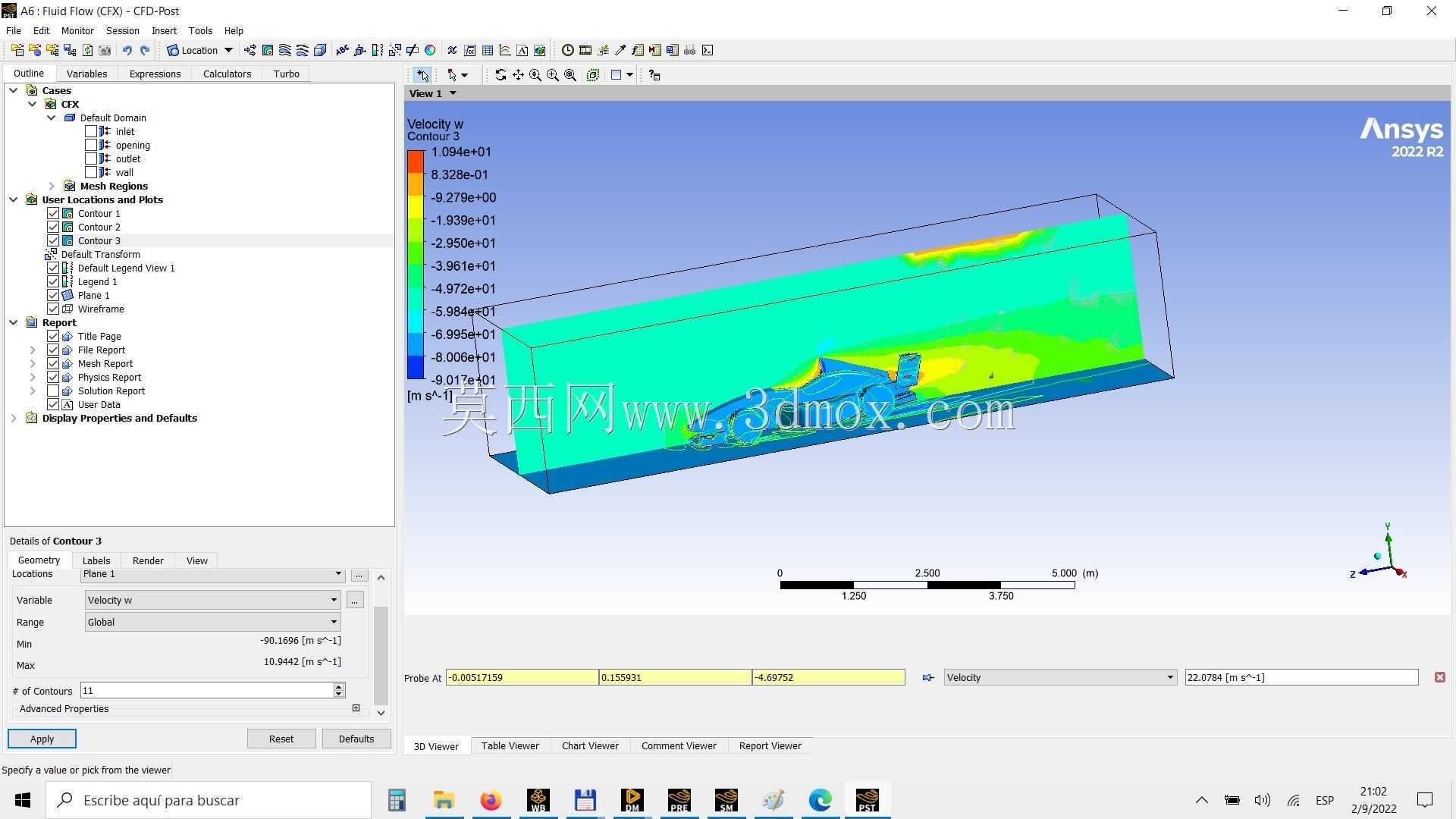1456x819 pixels.
Task: Click the Load Results toolbar icon
Action: tap(17, 50)
